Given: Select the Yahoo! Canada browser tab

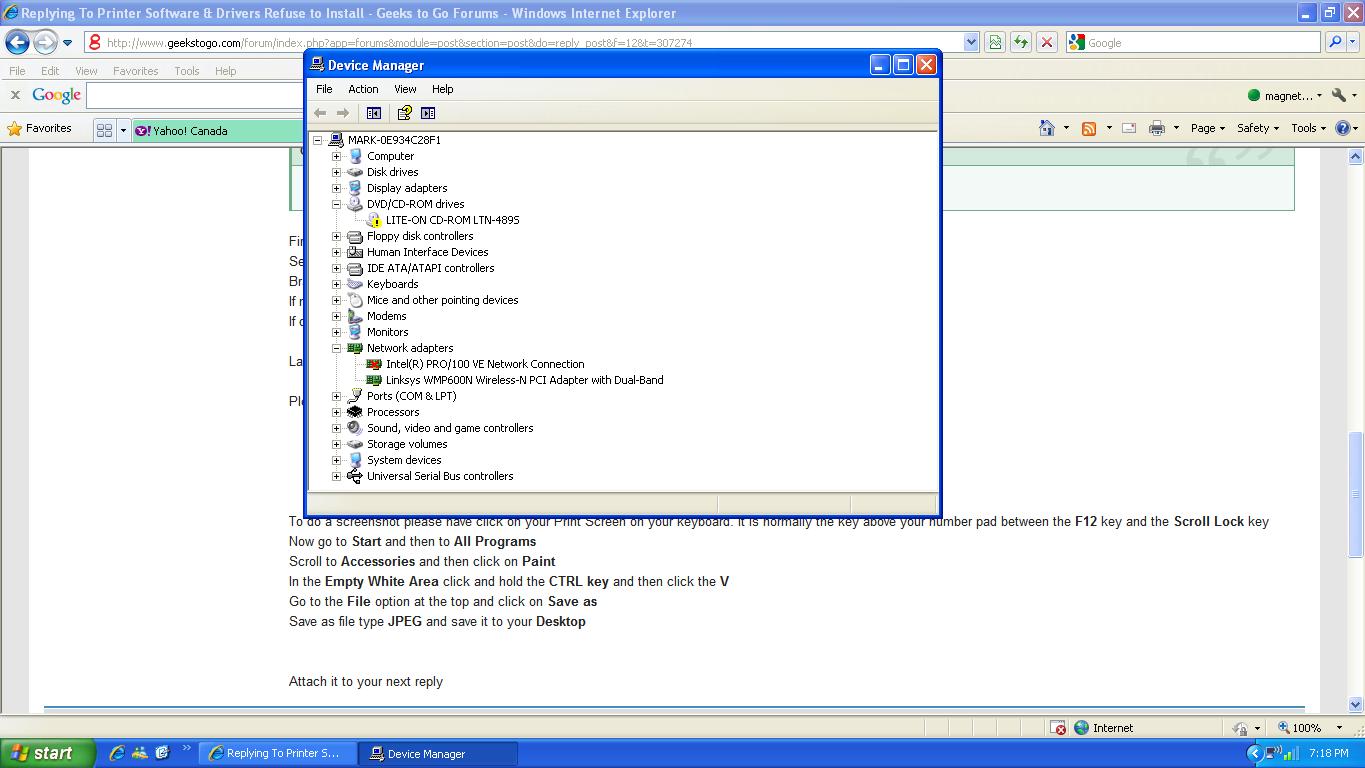Looking at the screenshot, I should pyautogui.click(x=217, y=131).
